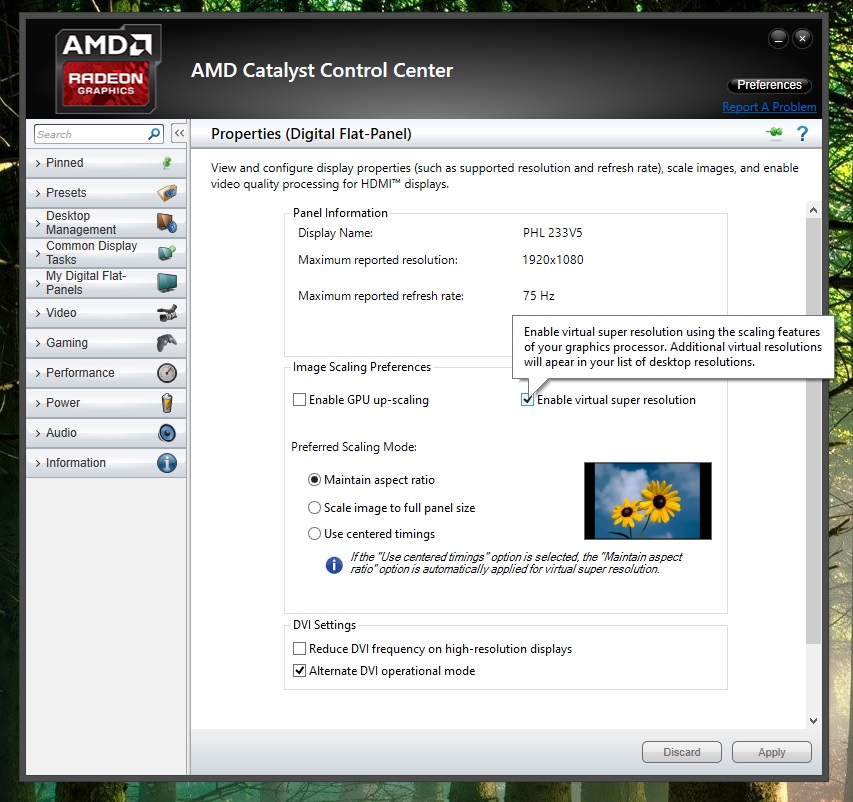Viewport: 853px width, 802px height.
Task: Click the green pin icon in header
Action: [x=775, y=132]
